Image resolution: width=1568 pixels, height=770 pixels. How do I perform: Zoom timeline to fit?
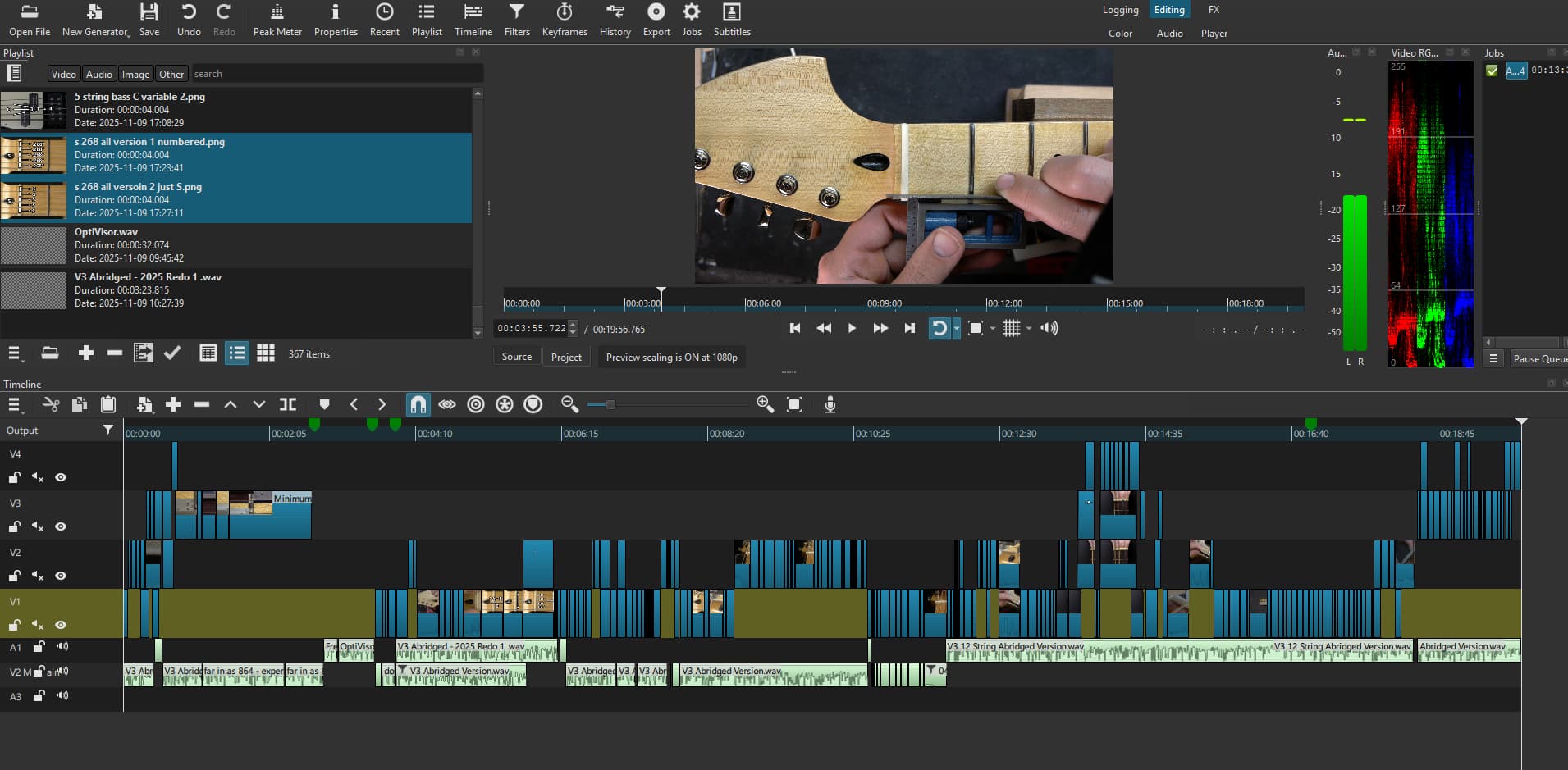click(794, 404)
